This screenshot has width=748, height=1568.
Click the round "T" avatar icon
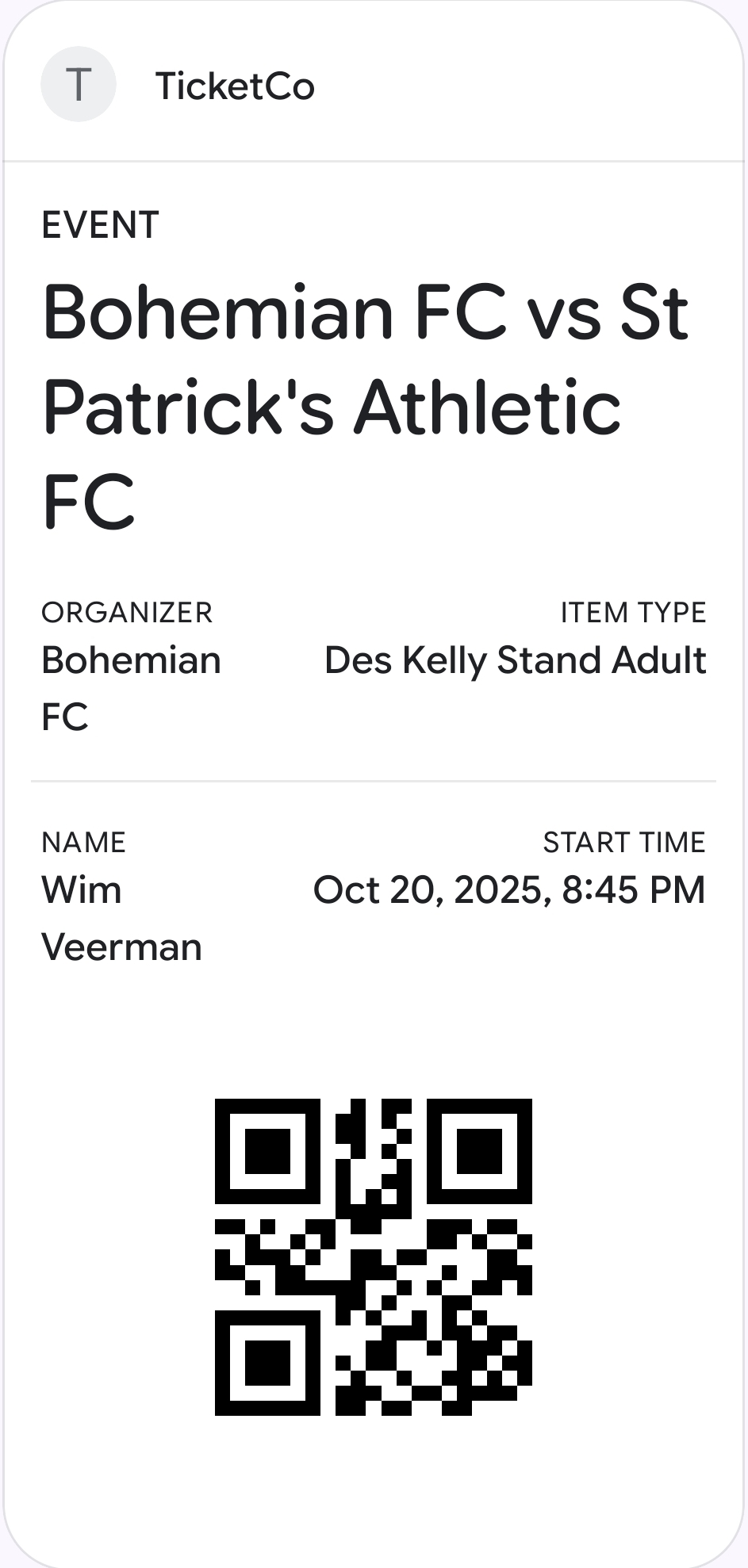78,84
